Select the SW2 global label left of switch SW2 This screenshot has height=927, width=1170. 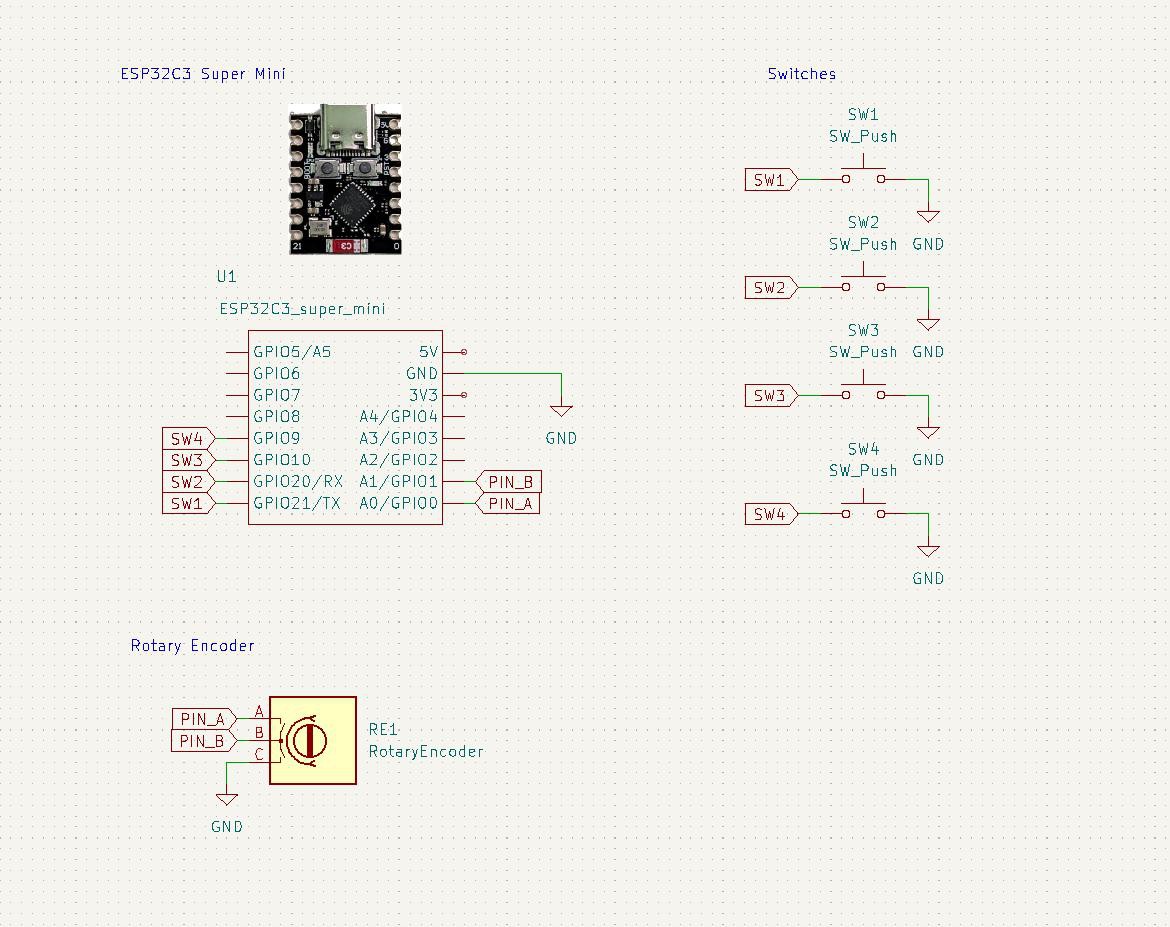click(772, 287)
